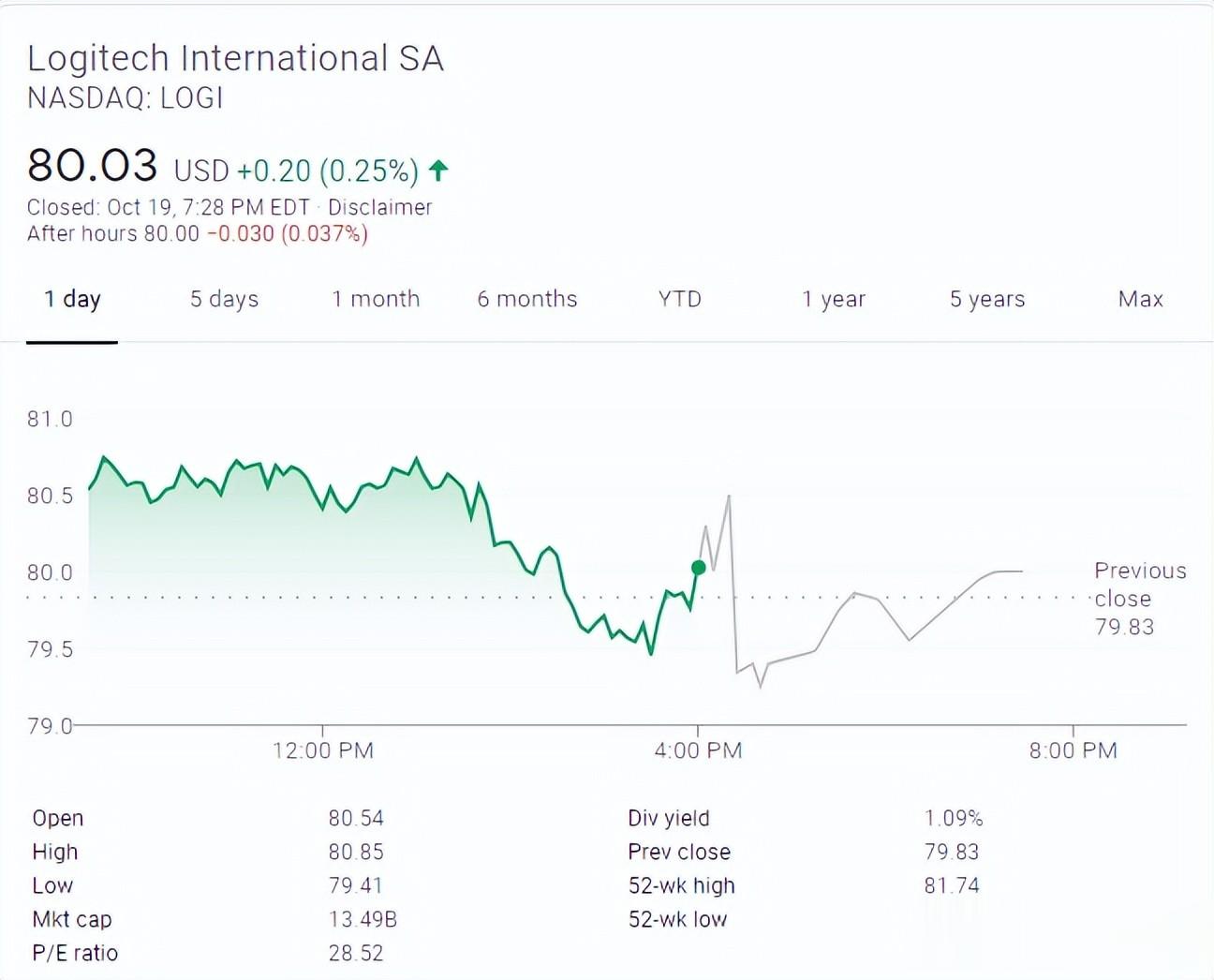Viewport: 1214px width, 980px height.
Task: Select the YTD tab
Action: pos(680,299)
